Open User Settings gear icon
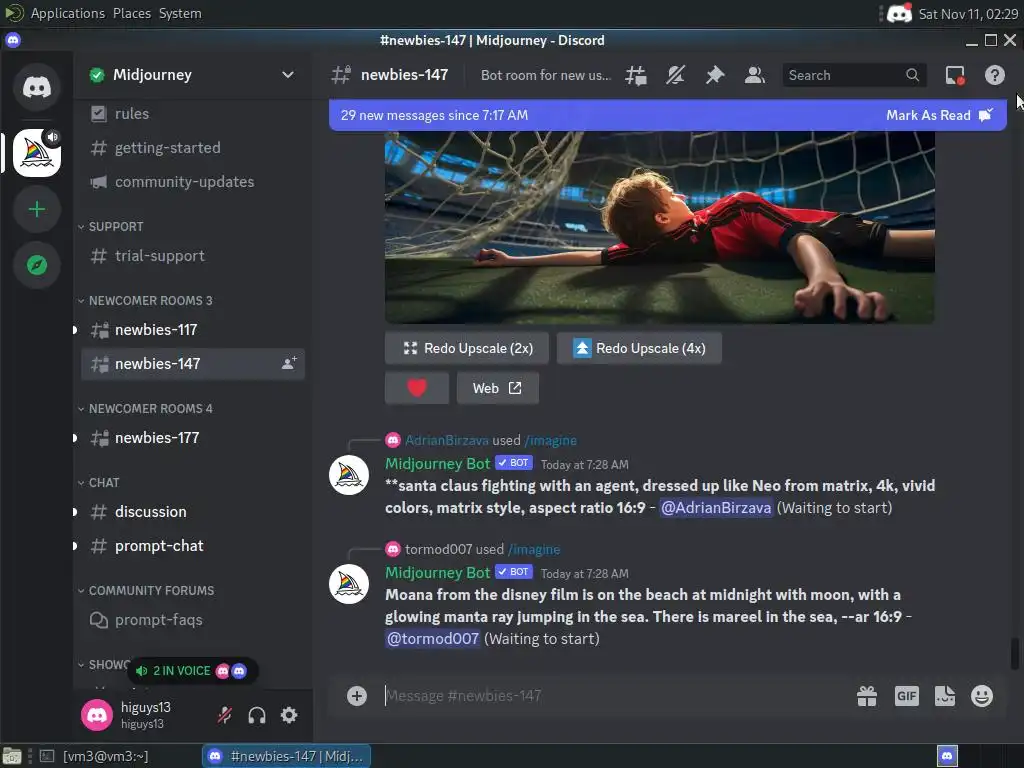 pos(289,715)
